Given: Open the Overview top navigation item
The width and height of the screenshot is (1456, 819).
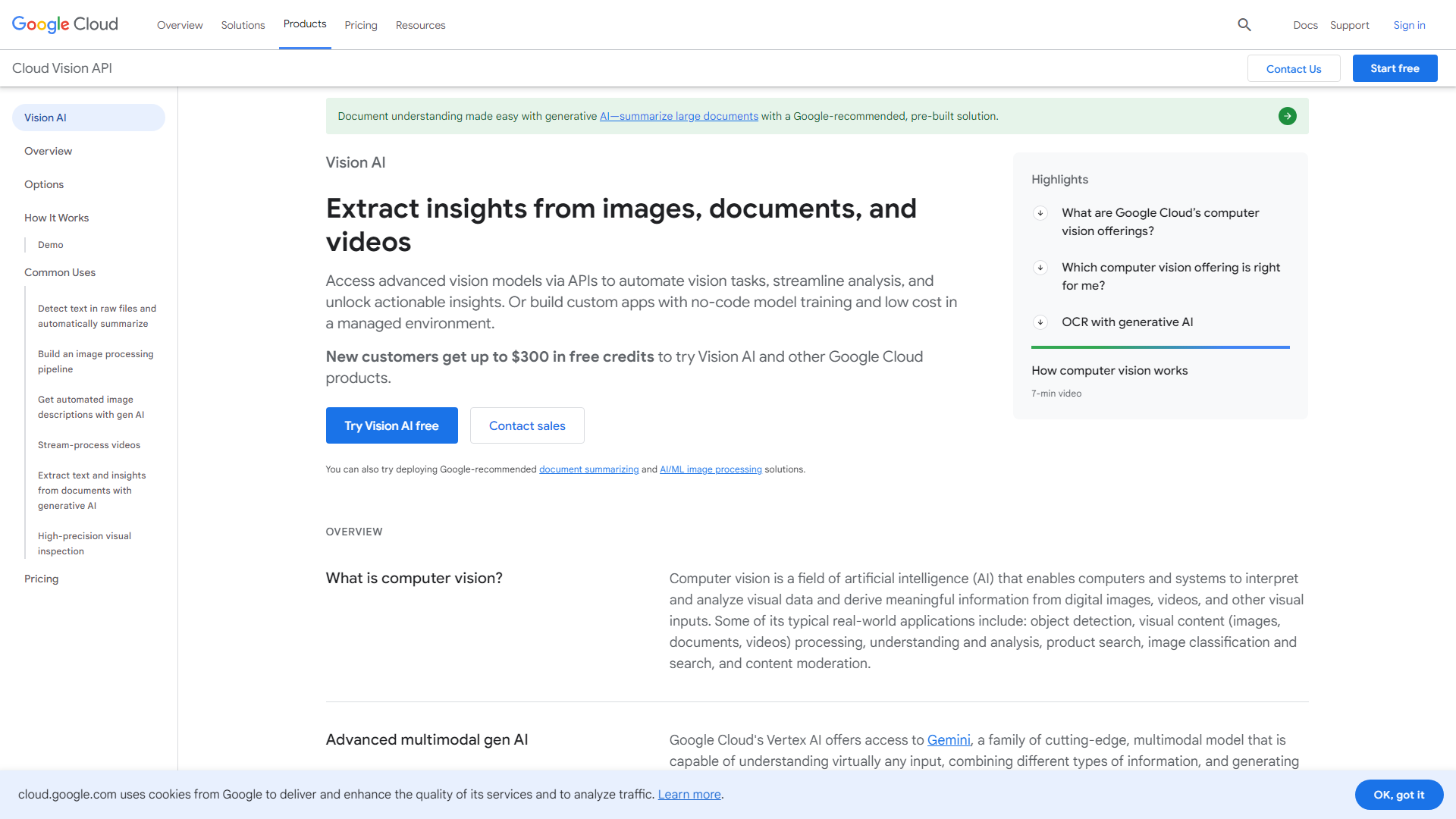Looking at the screenshot, I should [180, 25].
